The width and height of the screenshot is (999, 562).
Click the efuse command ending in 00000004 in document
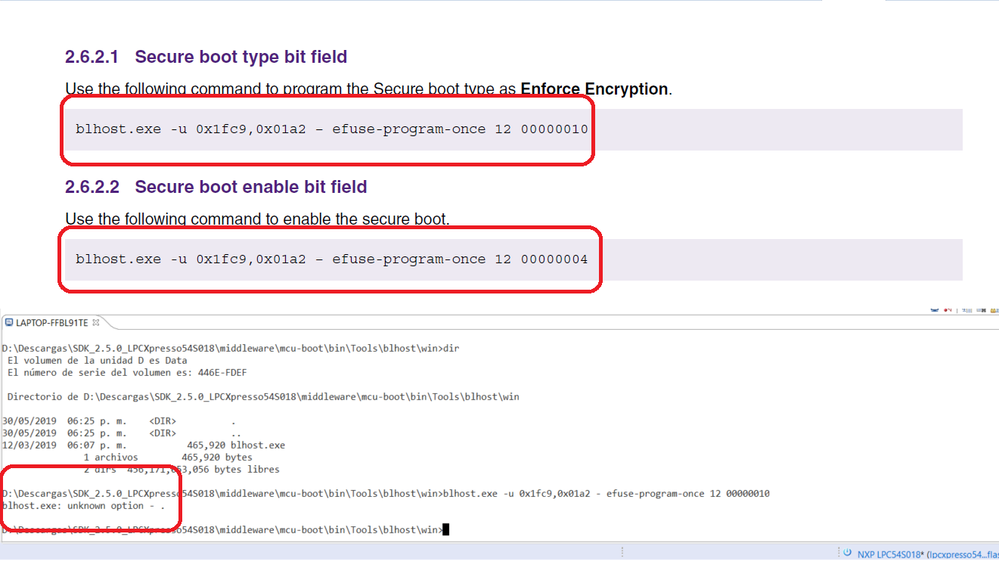(331, 259)
